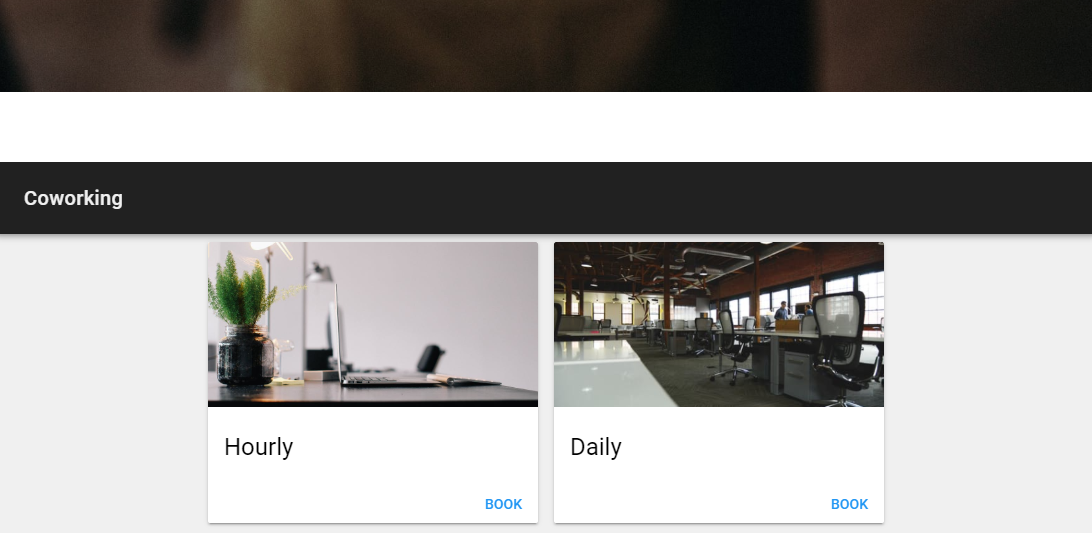Click the ceiling fan in Daily photo
The height and width of the screenshot is (559, 1092).
point(632,253)
